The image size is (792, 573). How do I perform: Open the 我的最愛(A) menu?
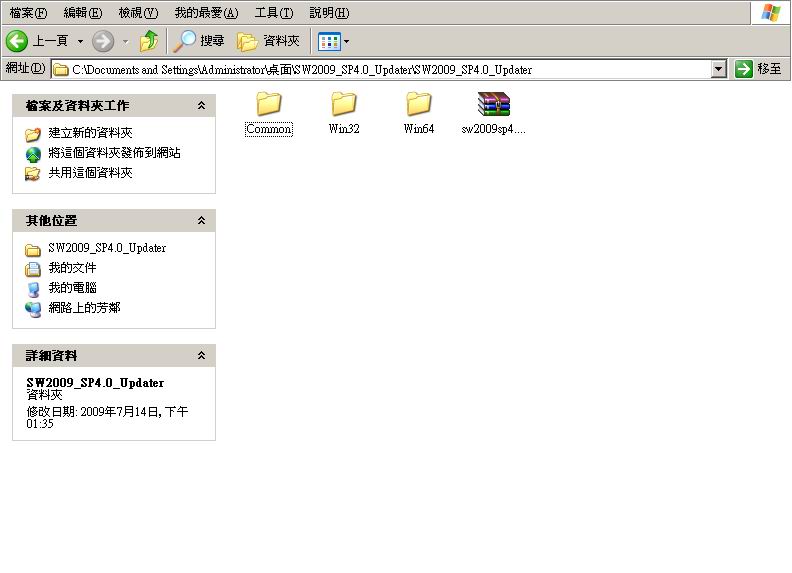pos(206,13)
